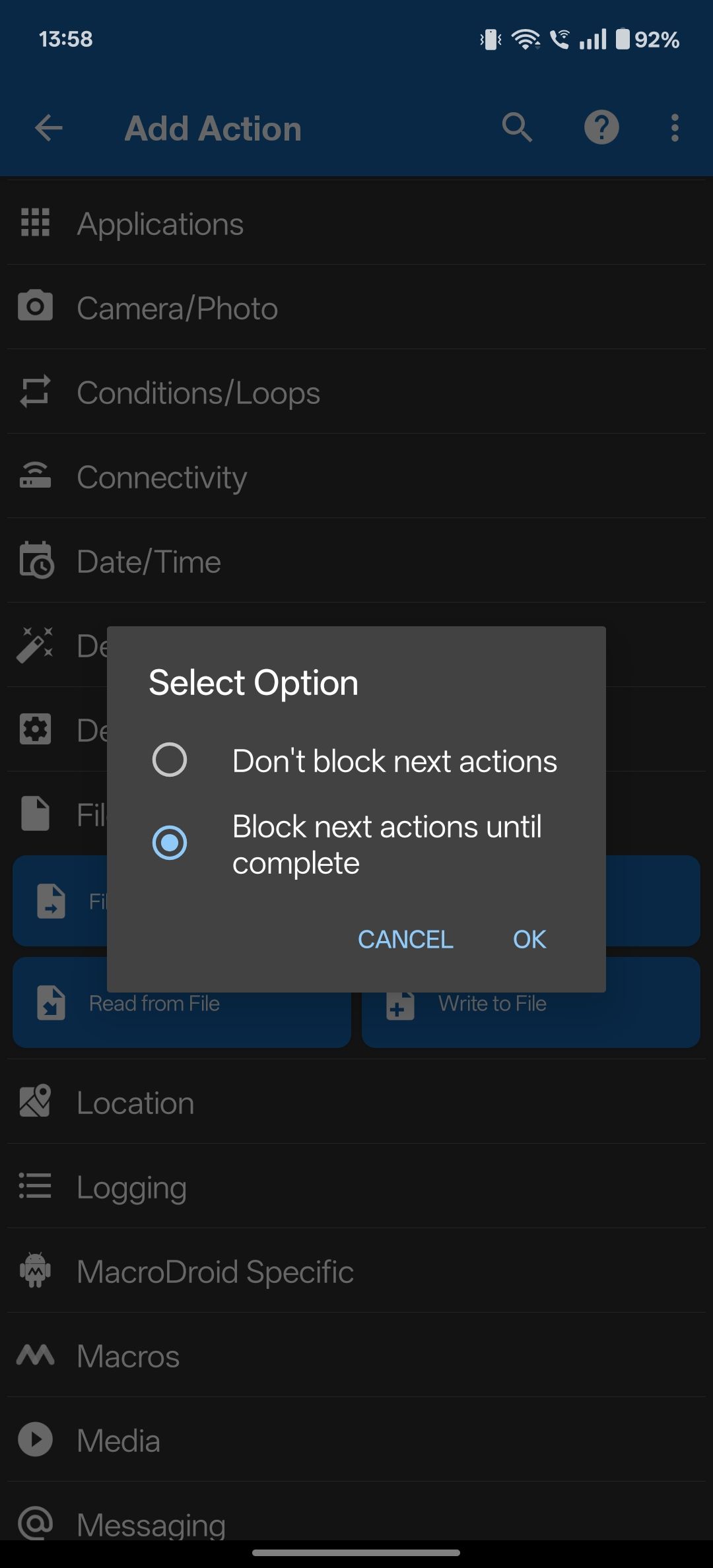Expand the Location category
Image resolution: width=713 pixels, height=1568 pixels.
click(356, 1102)
